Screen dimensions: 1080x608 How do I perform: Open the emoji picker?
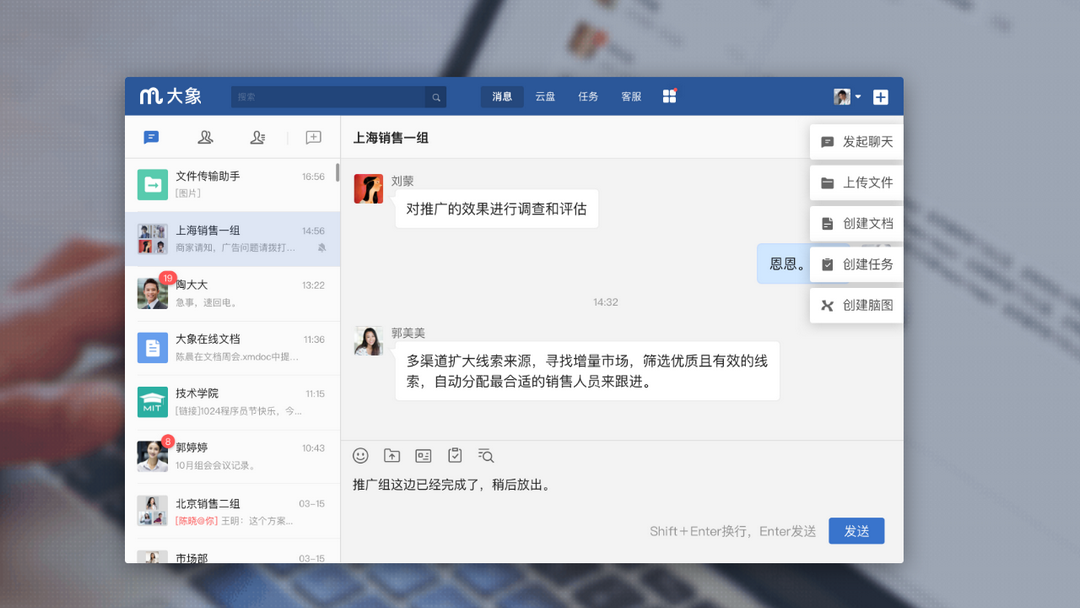[360, 455]
